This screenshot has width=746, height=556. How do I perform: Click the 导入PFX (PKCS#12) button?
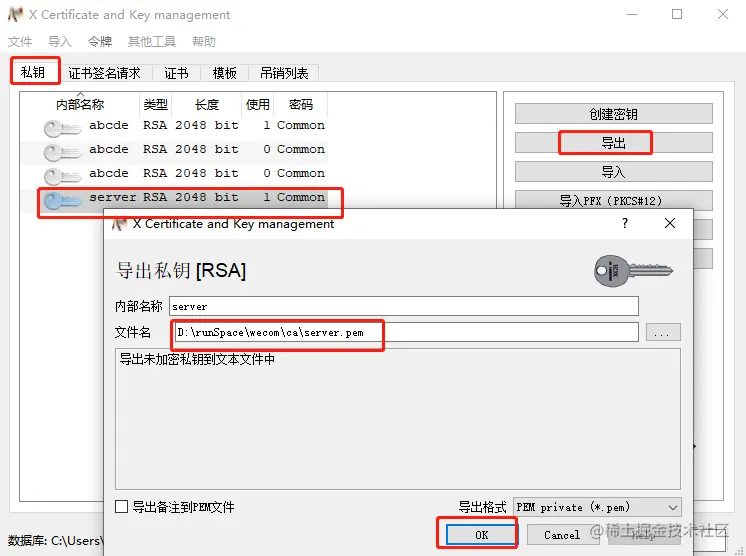614,201
